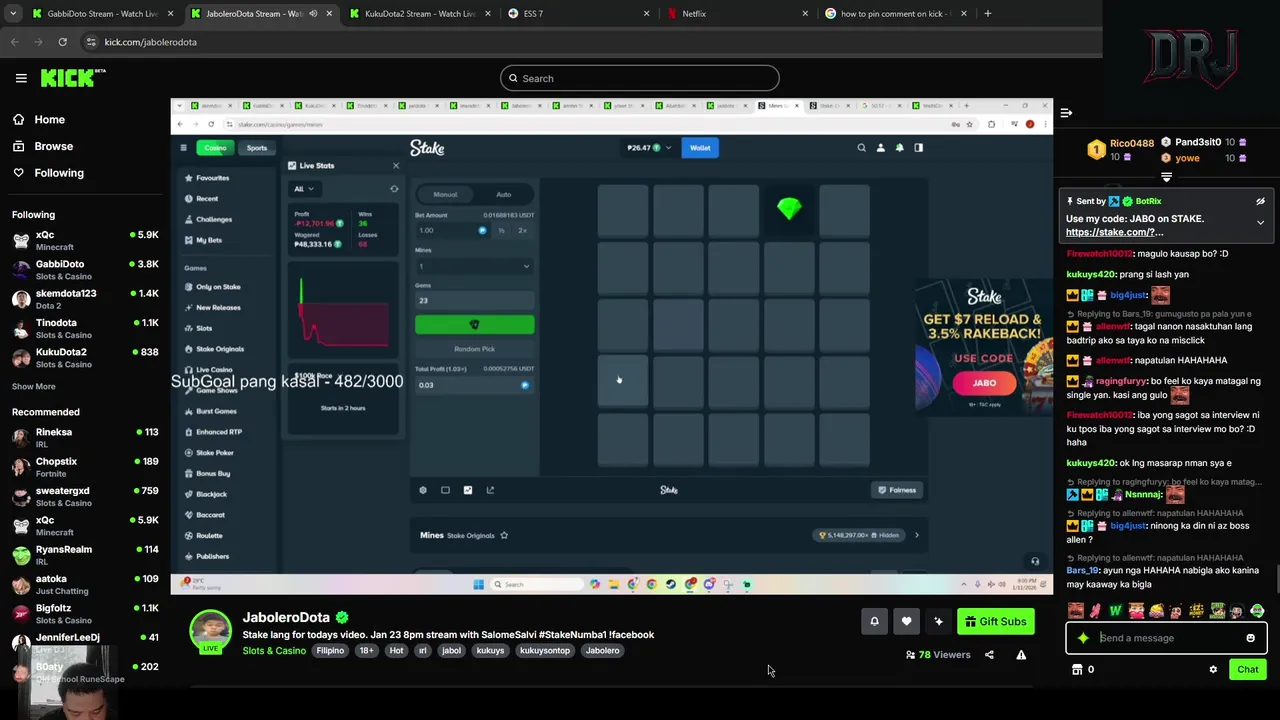The height and width of the screenshot is (720, 1280).
Task: Click the heart follow button
Action: [906, 621]
